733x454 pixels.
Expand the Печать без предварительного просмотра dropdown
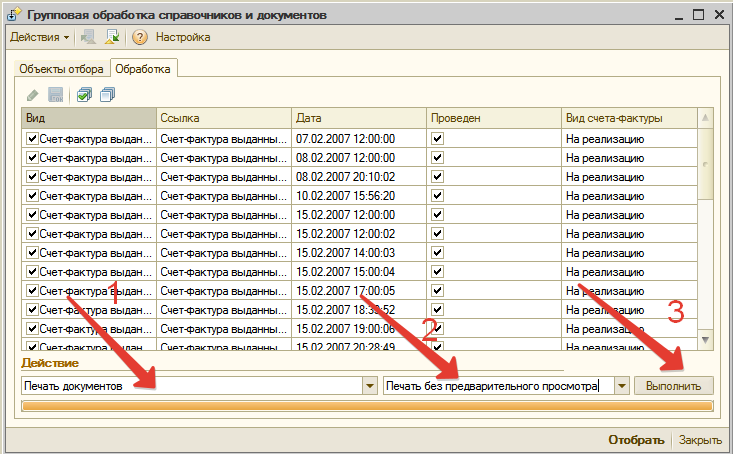622,385
